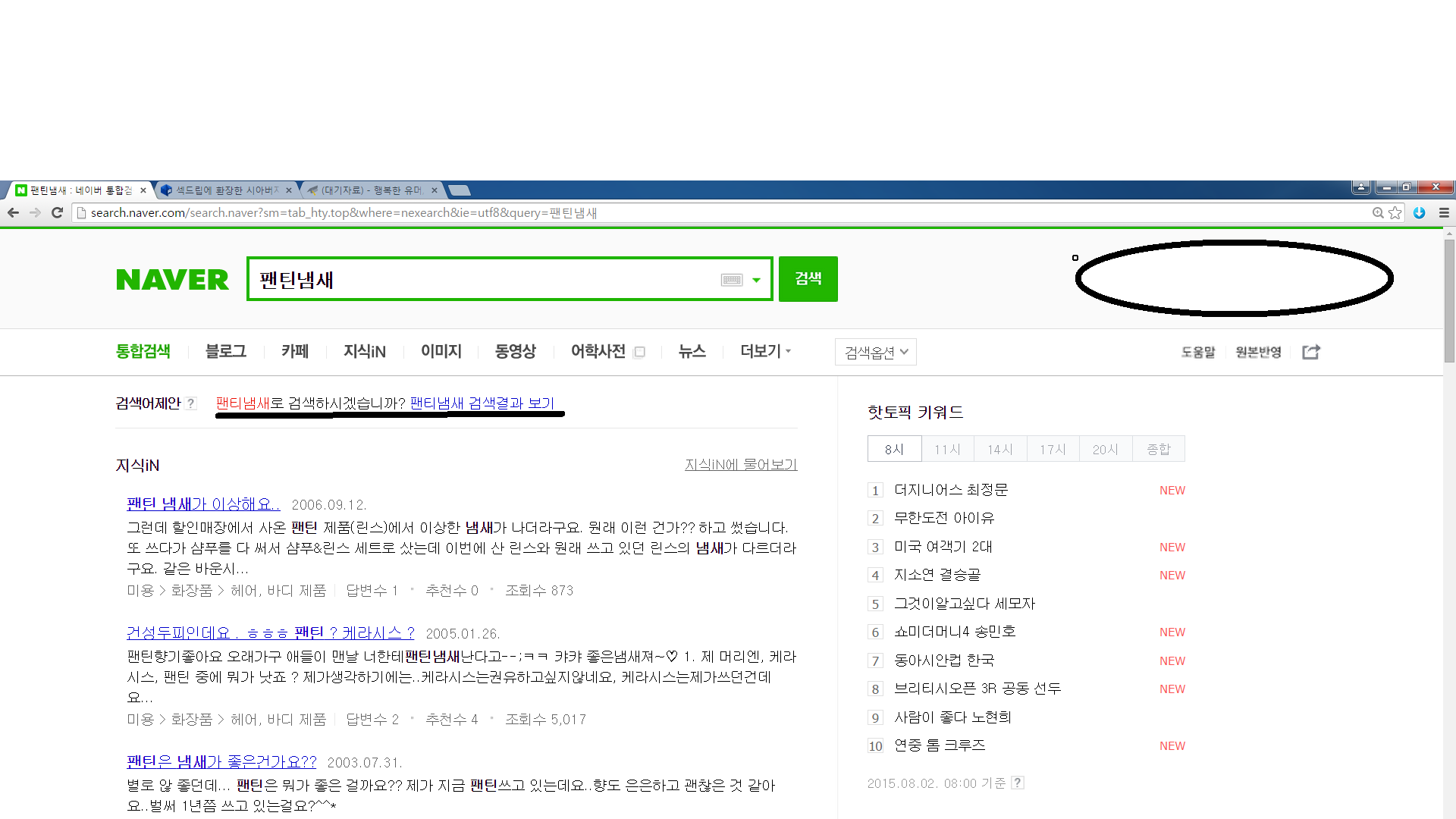
Task: Toggle the 어학사전 new-window checkbox
Action: 639,352
